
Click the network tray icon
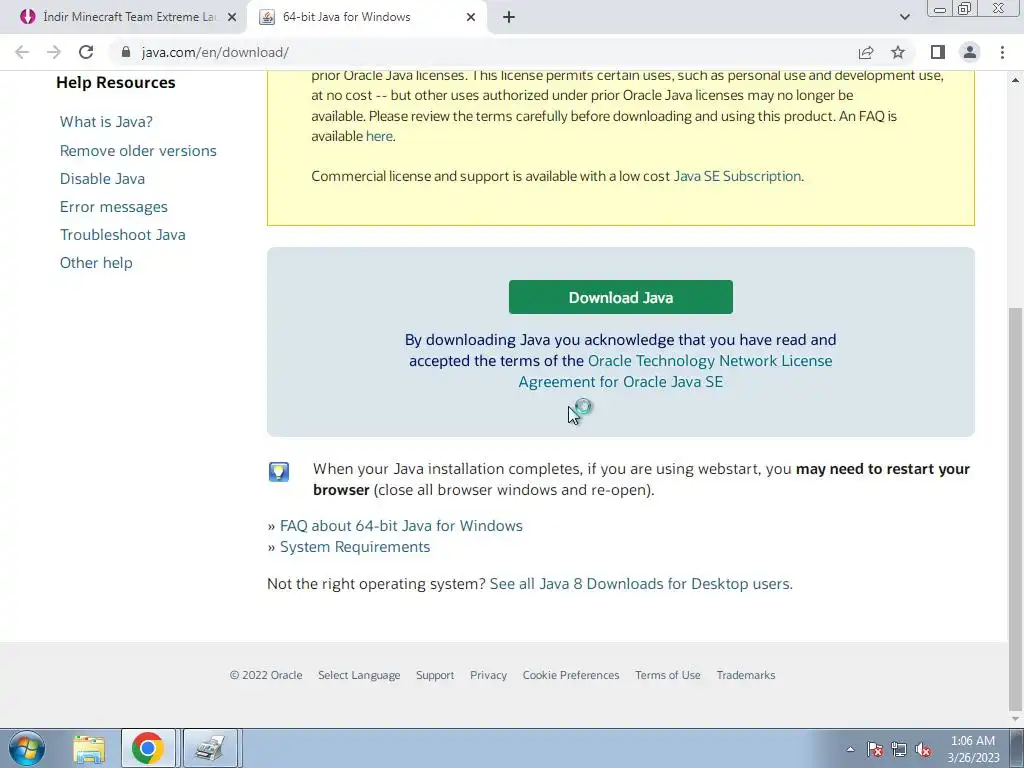click(x=899, y=749)
